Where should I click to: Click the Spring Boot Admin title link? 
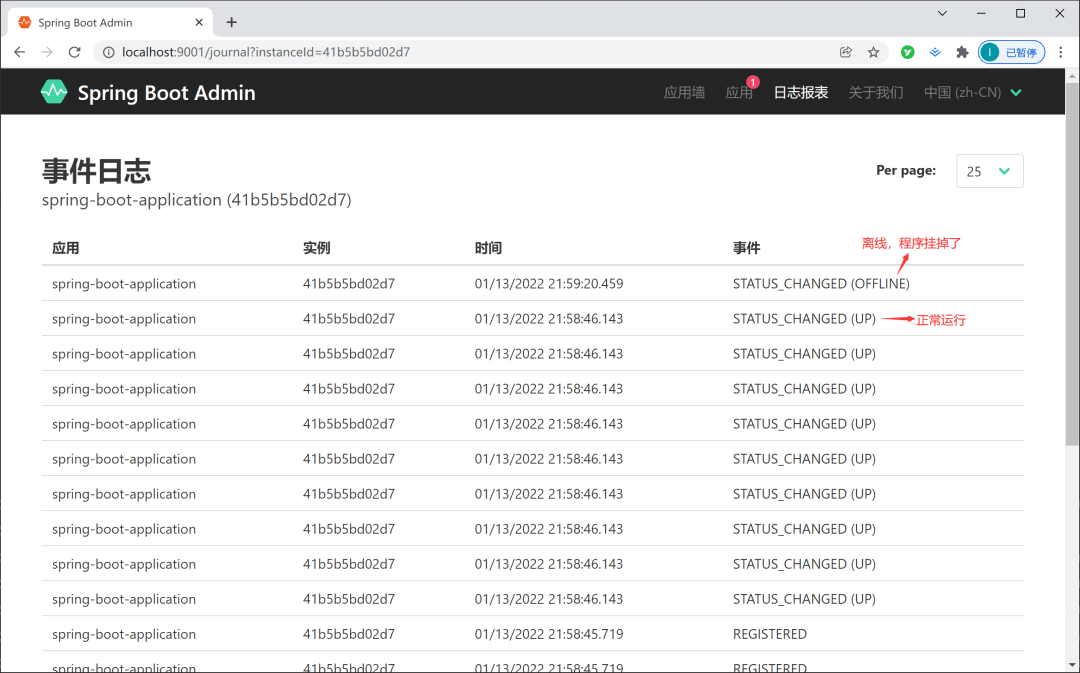click(x=166, y=92)
